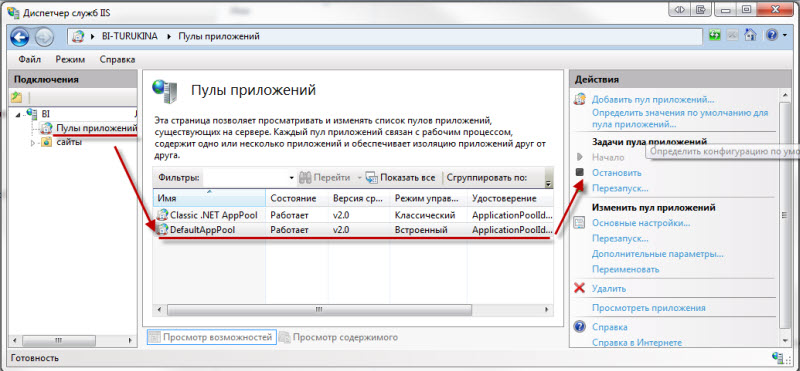Viewport: 800px width, 371px height.
Task: Click the Classic .NET AppPool row icon
Action: tap(163, 214)
